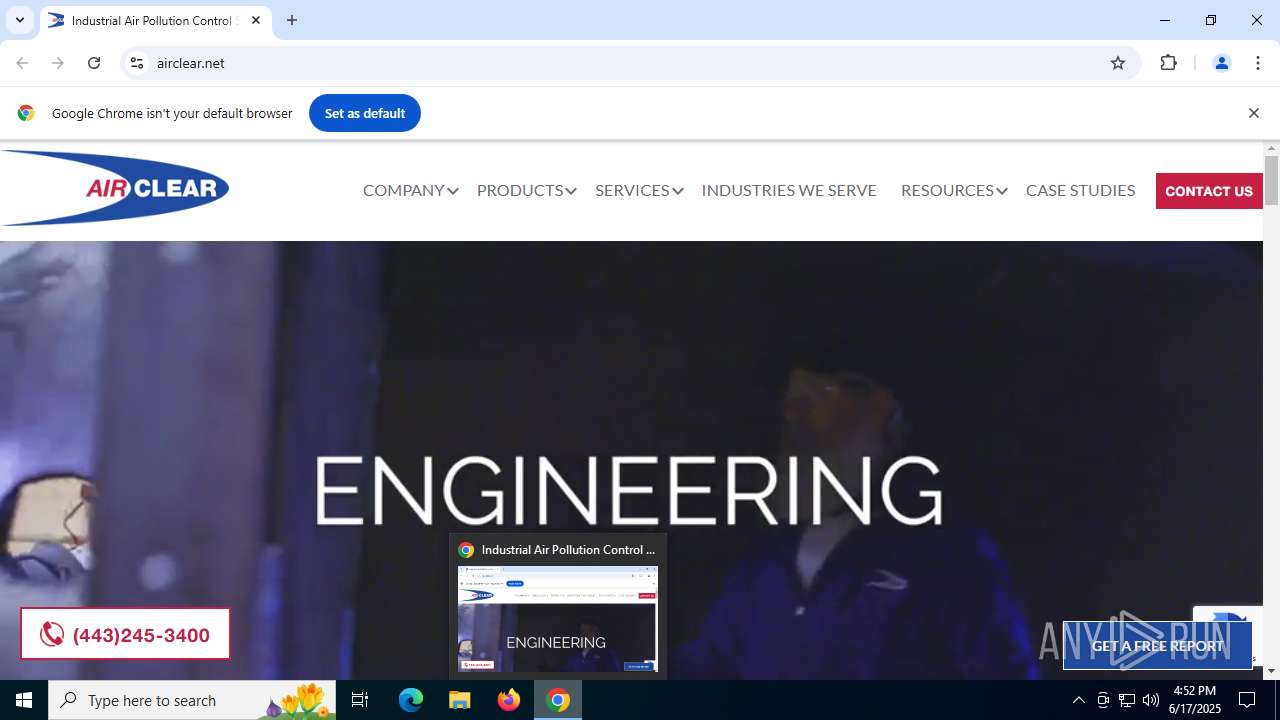Close the Industrial Air Pollution Control tab
Viewport: 1280px width, 720px height.
(256, 20)
